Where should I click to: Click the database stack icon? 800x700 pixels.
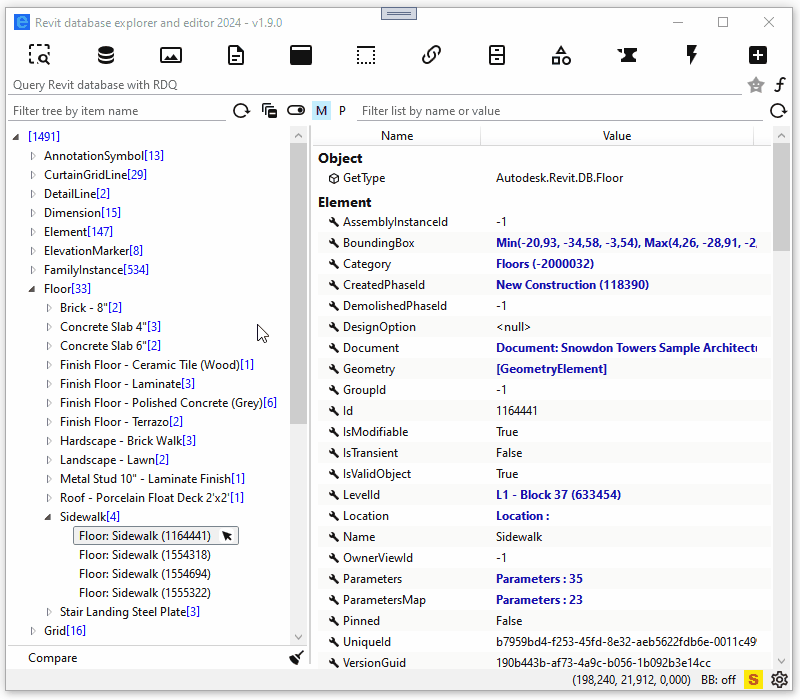pyautogui.click(x=106, y=55)
